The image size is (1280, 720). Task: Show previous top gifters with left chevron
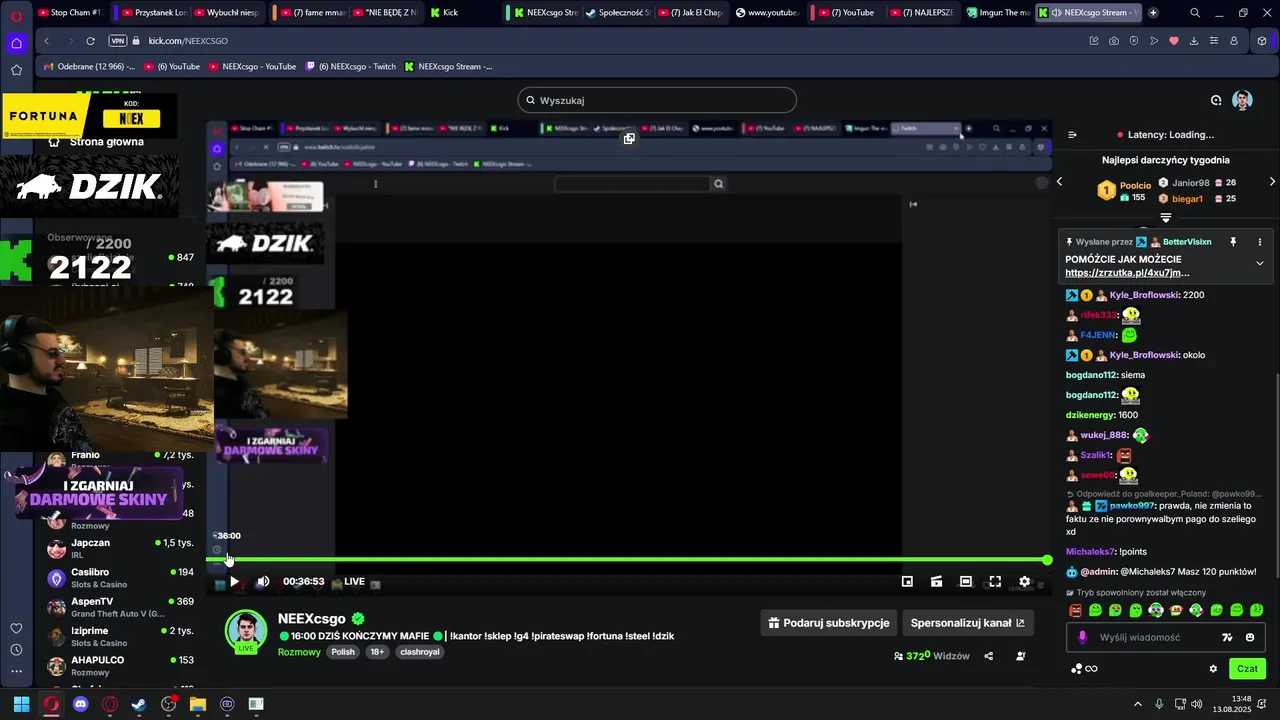point(1060,182)
